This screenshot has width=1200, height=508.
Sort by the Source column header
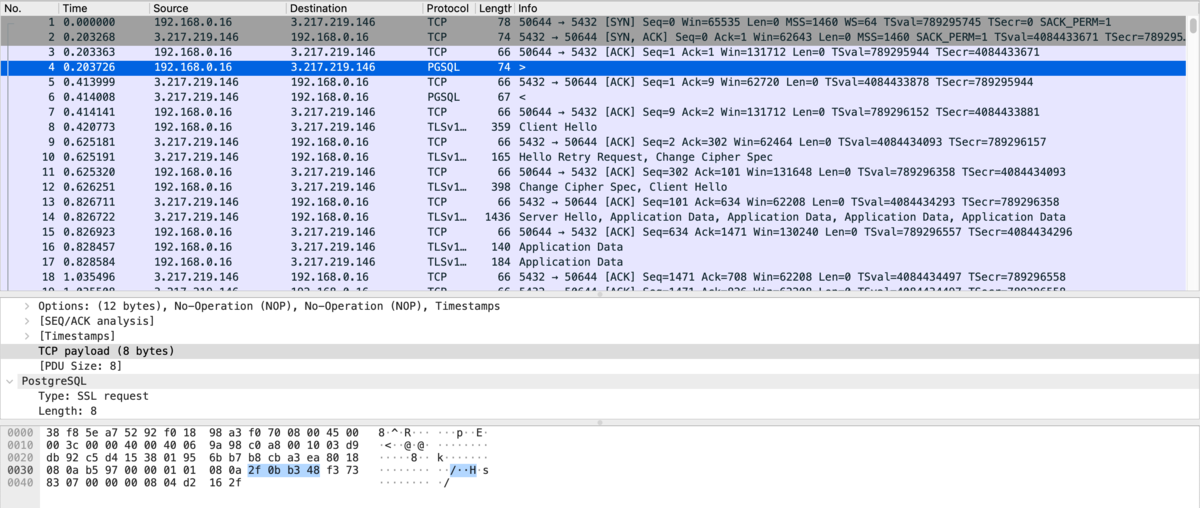(x=217, y=8)
